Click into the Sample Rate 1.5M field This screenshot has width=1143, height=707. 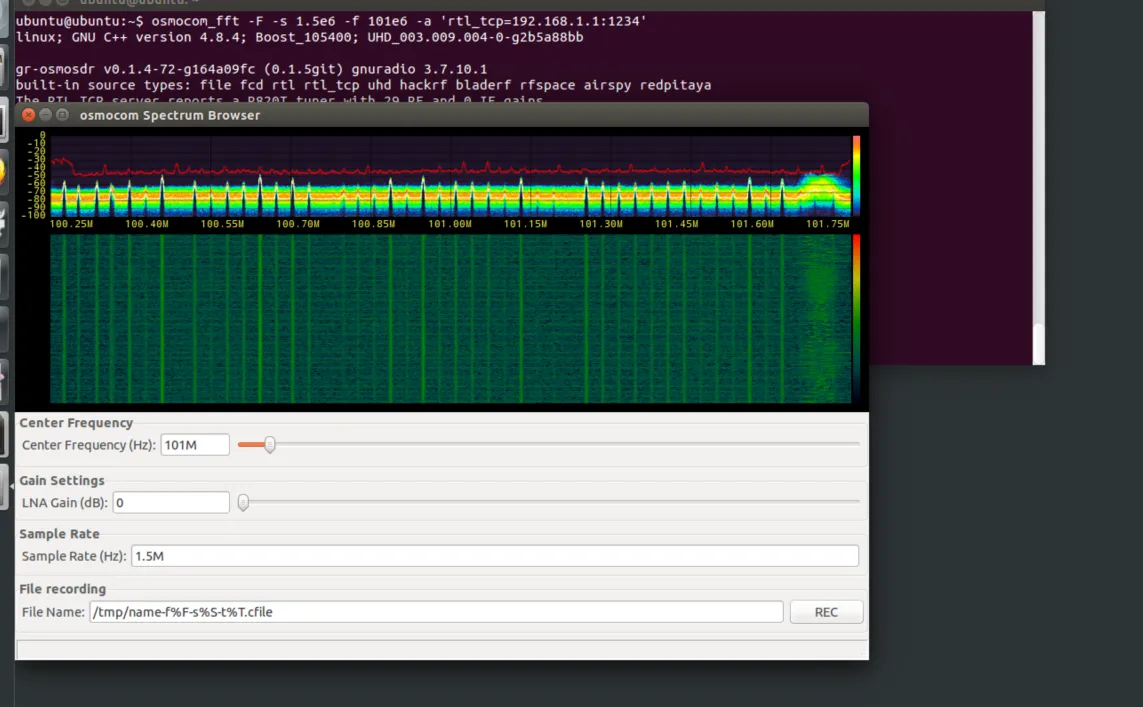[495, 556]
